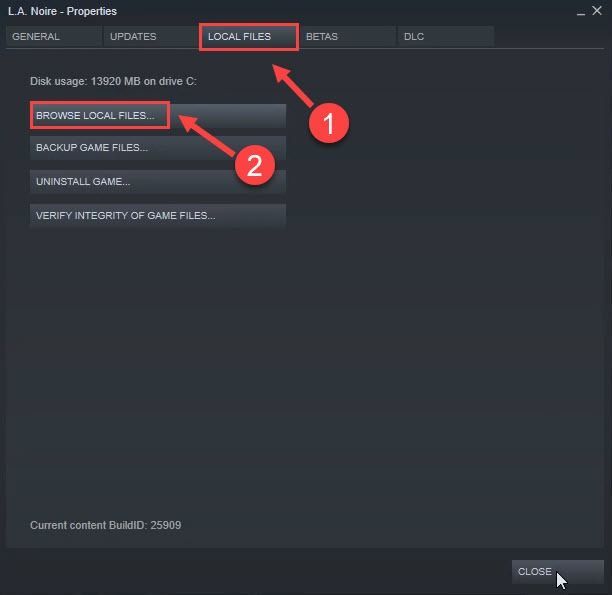Open the UPDATES tab

click(x=151, y=37)
